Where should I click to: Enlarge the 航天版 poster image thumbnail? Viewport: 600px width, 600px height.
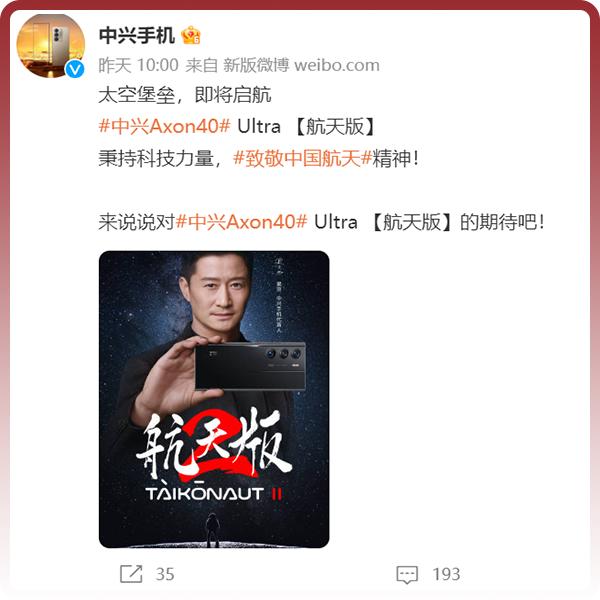(x=214, y=399)
